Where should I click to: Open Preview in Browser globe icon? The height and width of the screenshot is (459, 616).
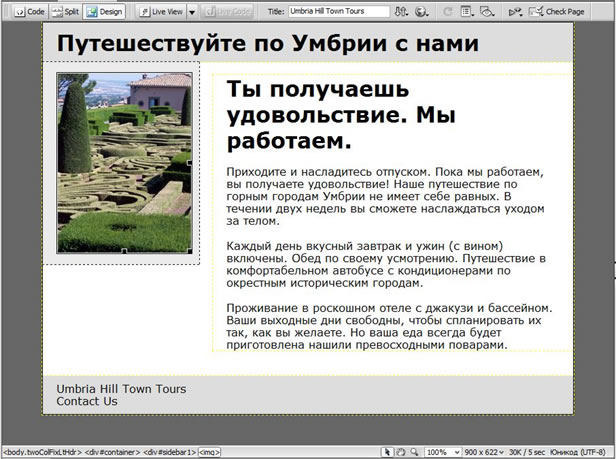421,12
